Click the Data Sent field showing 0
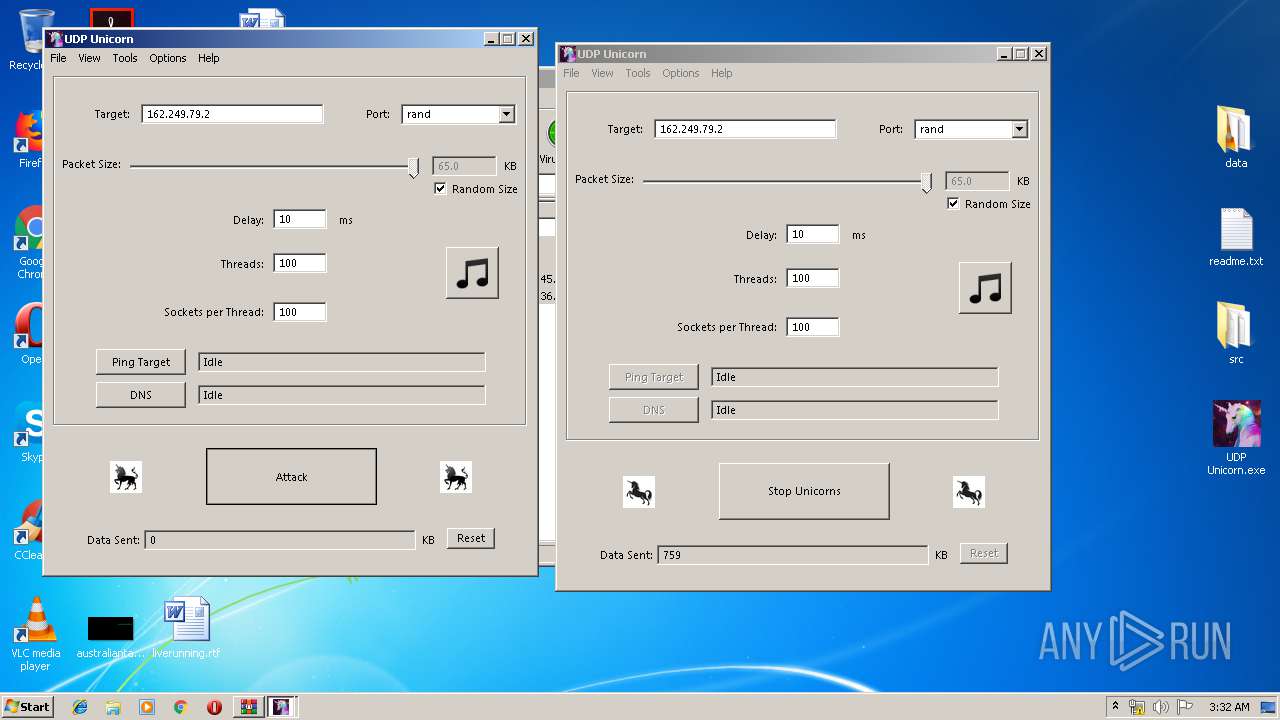The width and height of the screenshot is (1280, 720). tap(280, 540)
